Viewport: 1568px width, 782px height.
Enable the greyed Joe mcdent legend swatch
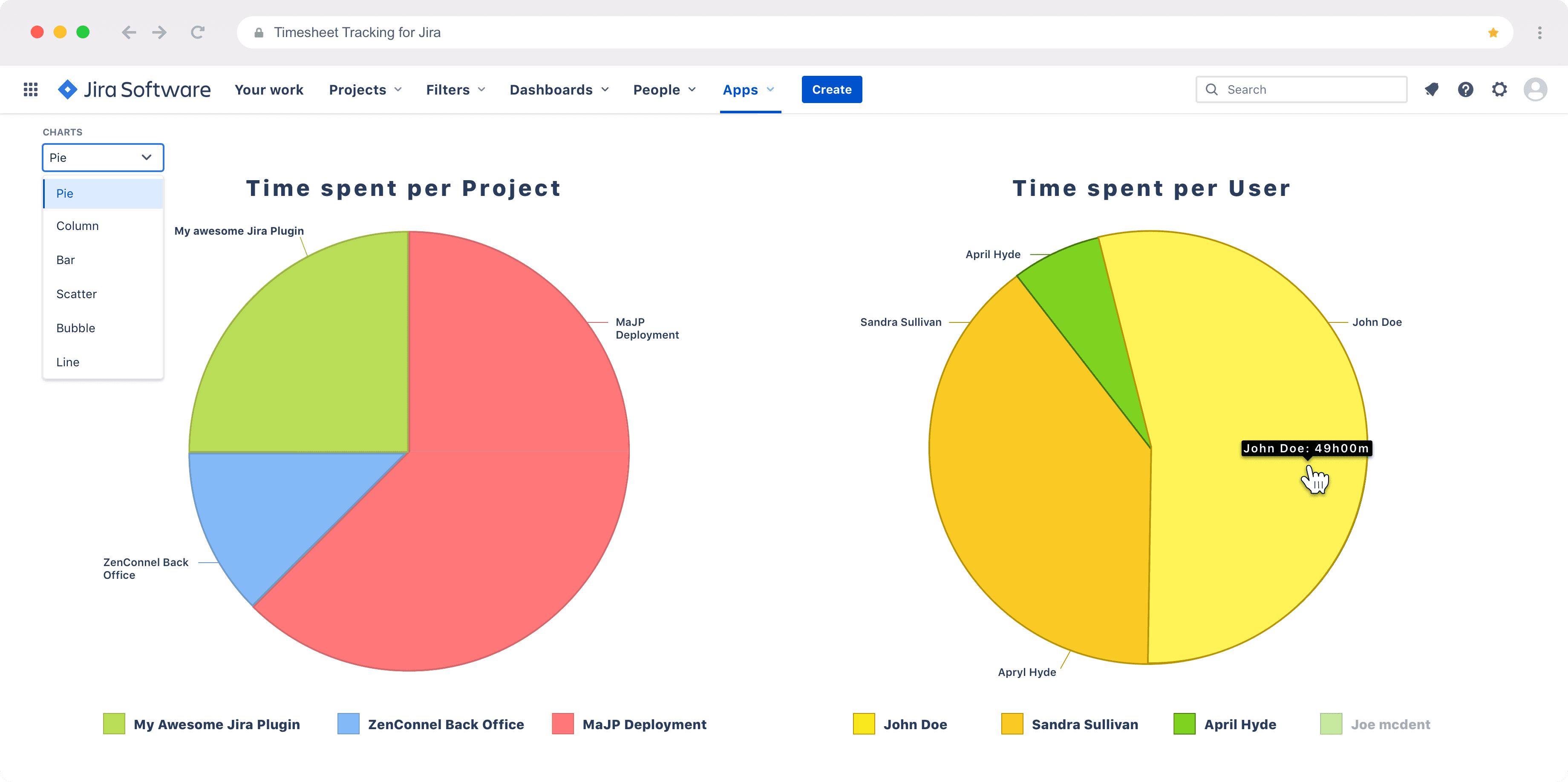coord(1331,724)
